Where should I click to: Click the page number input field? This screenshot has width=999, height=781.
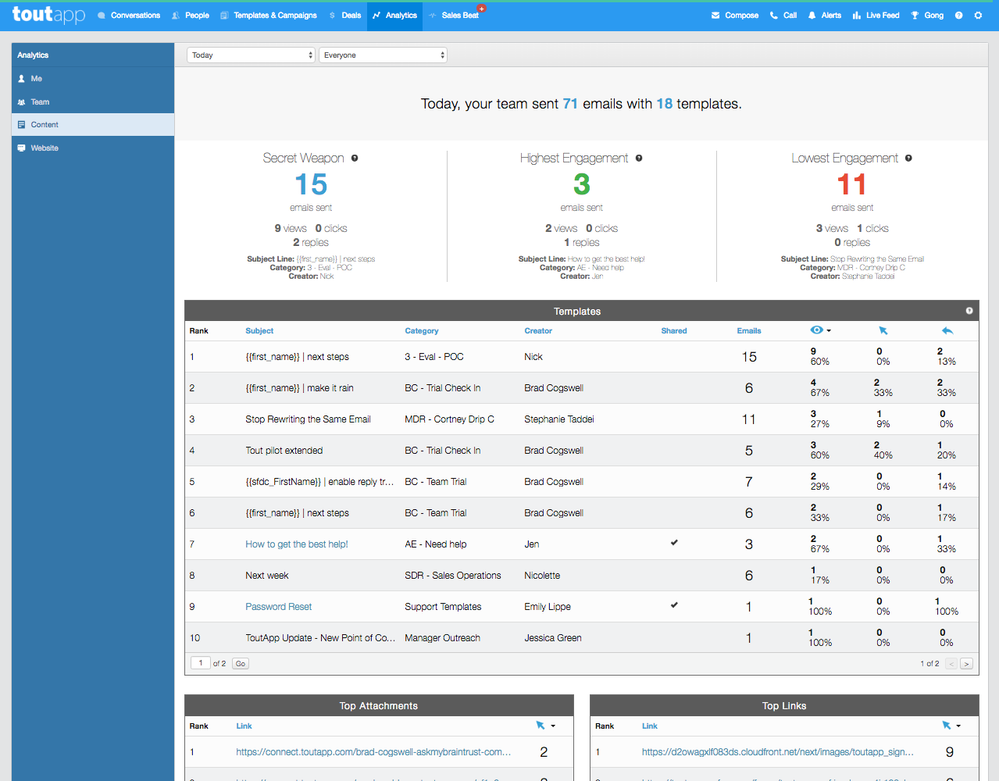pos(201,663)
